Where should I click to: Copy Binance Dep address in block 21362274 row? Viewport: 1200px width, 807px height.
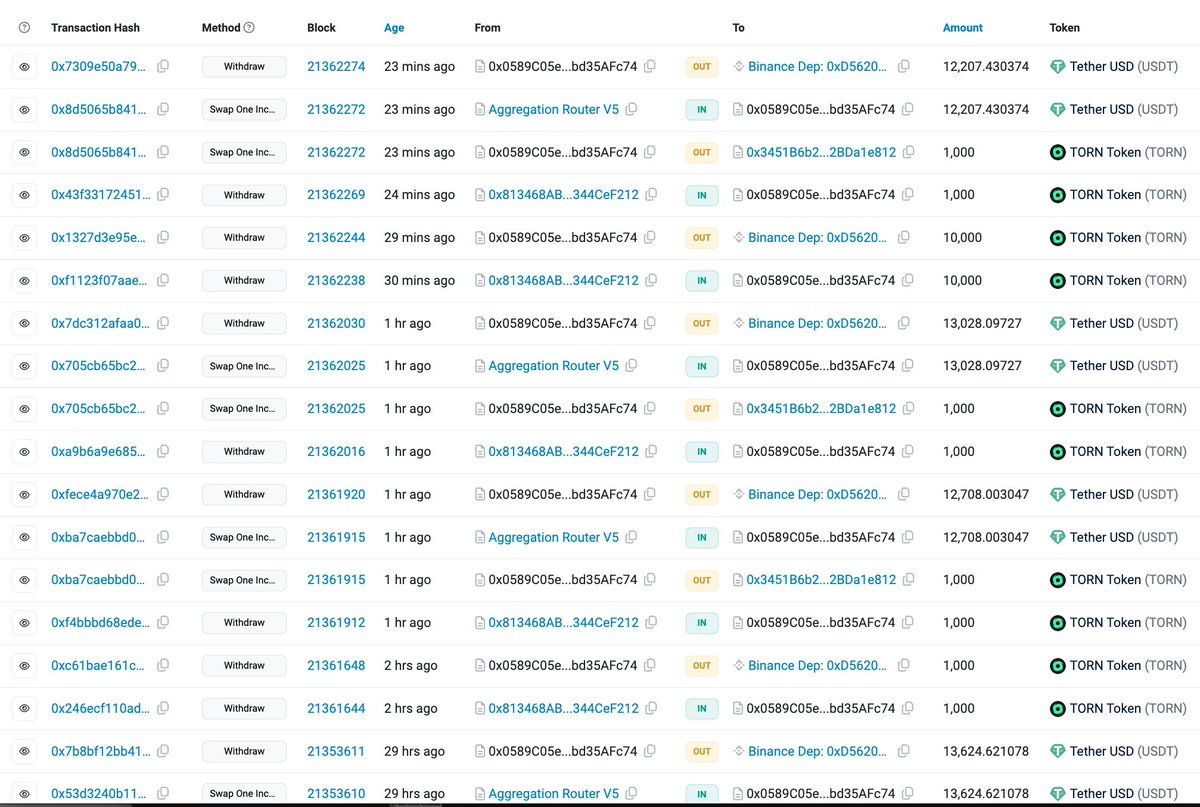coord(904,66)
